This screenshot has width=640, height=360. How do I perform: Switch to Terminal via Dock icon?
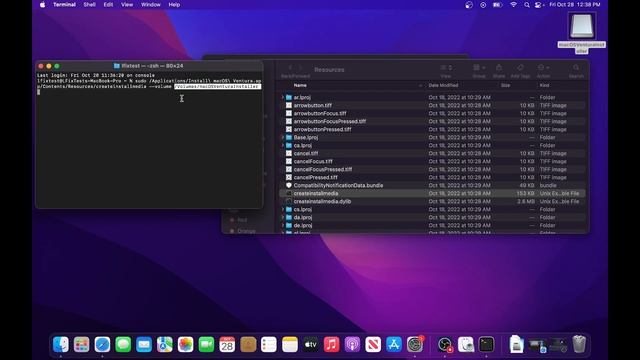tap(487, 344)
